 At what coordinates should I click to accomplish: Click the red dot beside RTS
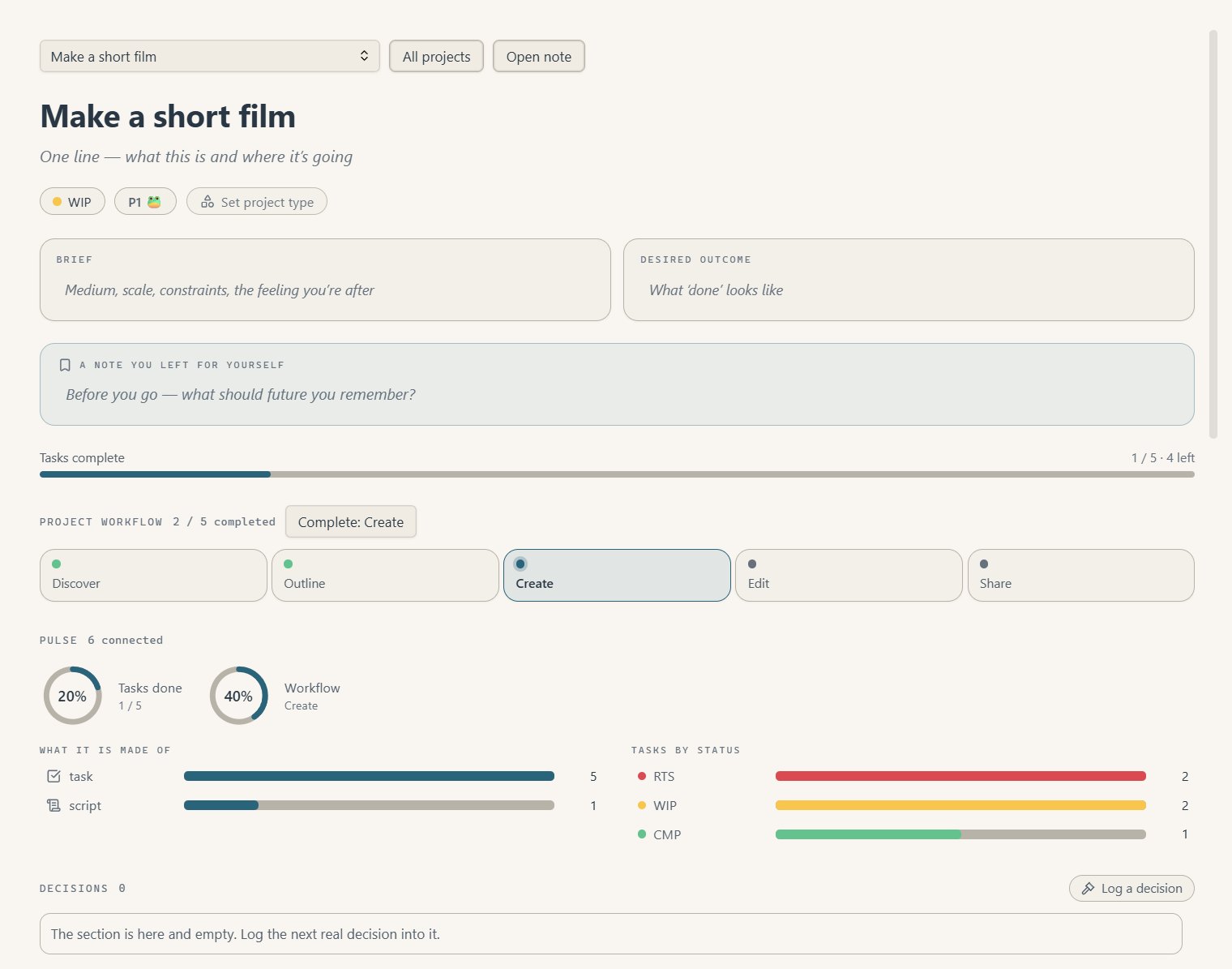click(x=642, y=777)
